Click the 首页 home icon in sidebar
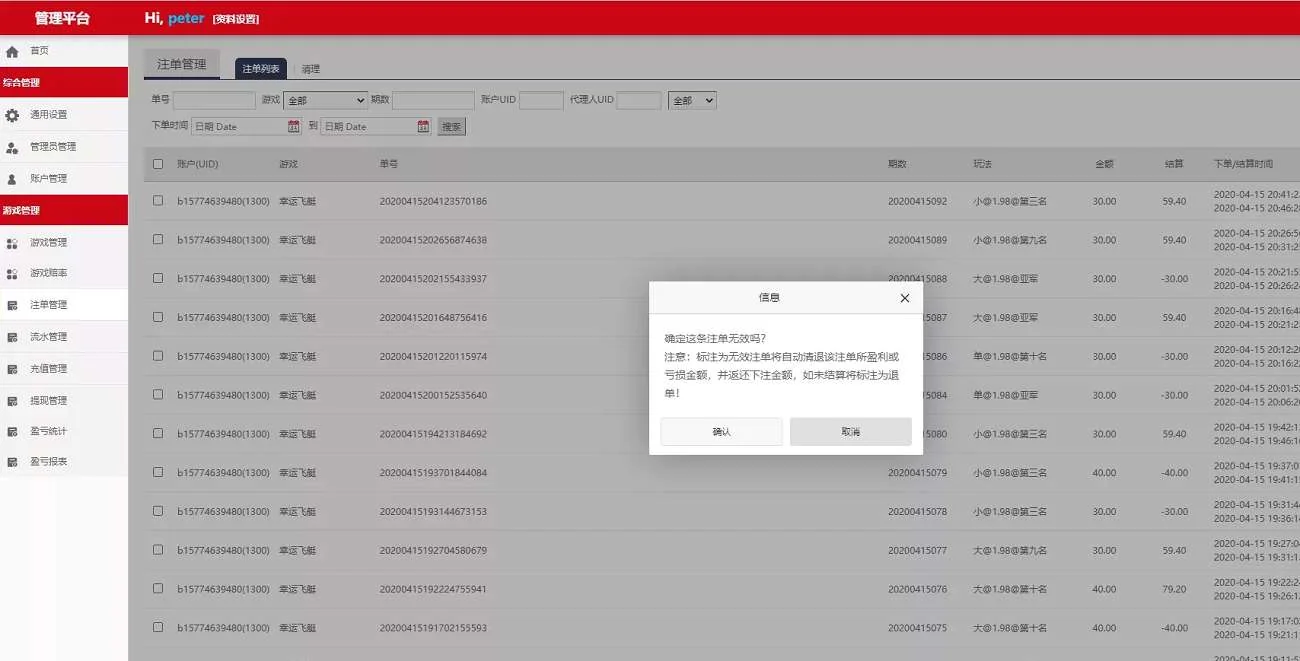Viewport: 1300px width, 661px height. click(x=12, y=51)
